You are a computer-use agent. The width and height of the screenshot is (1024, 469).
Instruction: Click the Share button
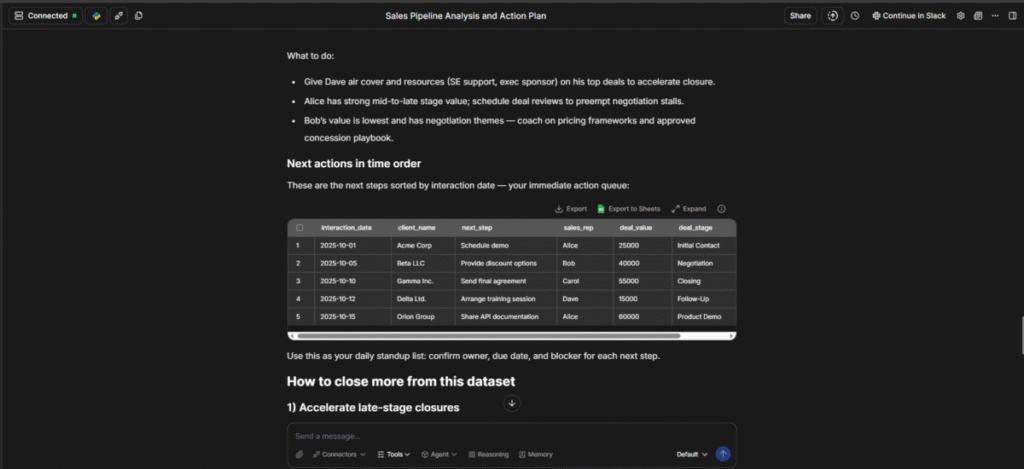point(800,16)
